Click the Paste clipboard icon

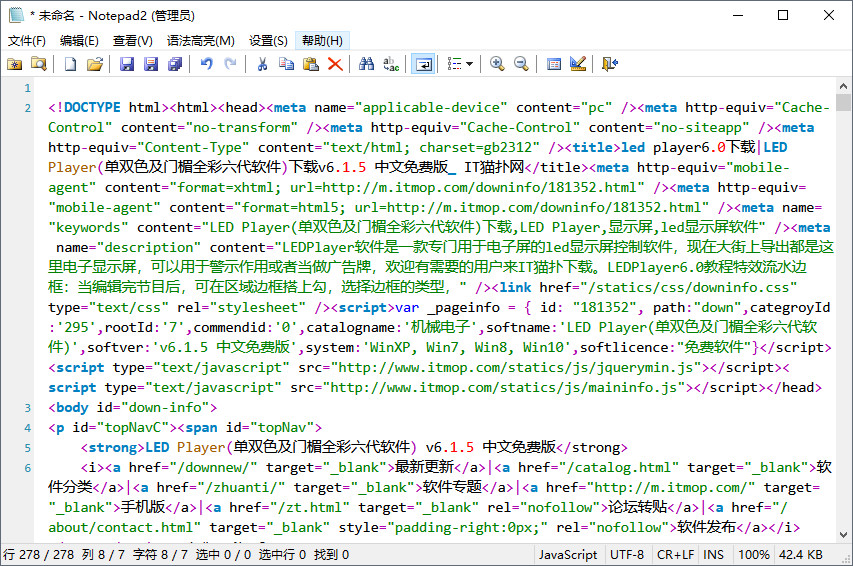coord(311,64)
